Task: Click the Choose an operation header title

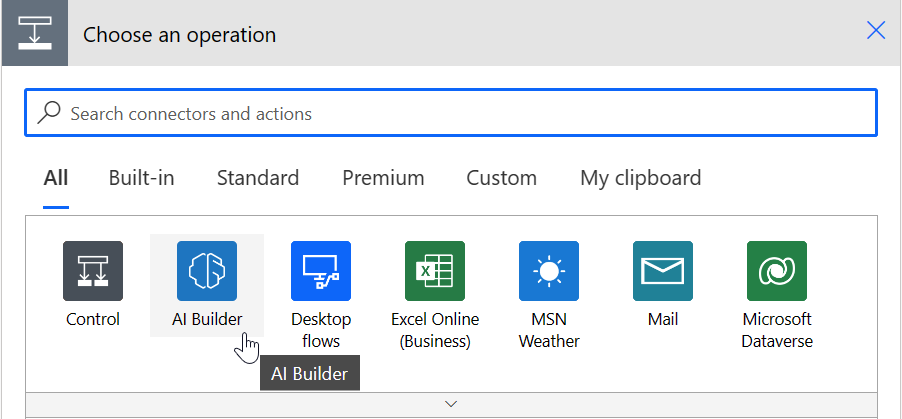Action: 179,35
